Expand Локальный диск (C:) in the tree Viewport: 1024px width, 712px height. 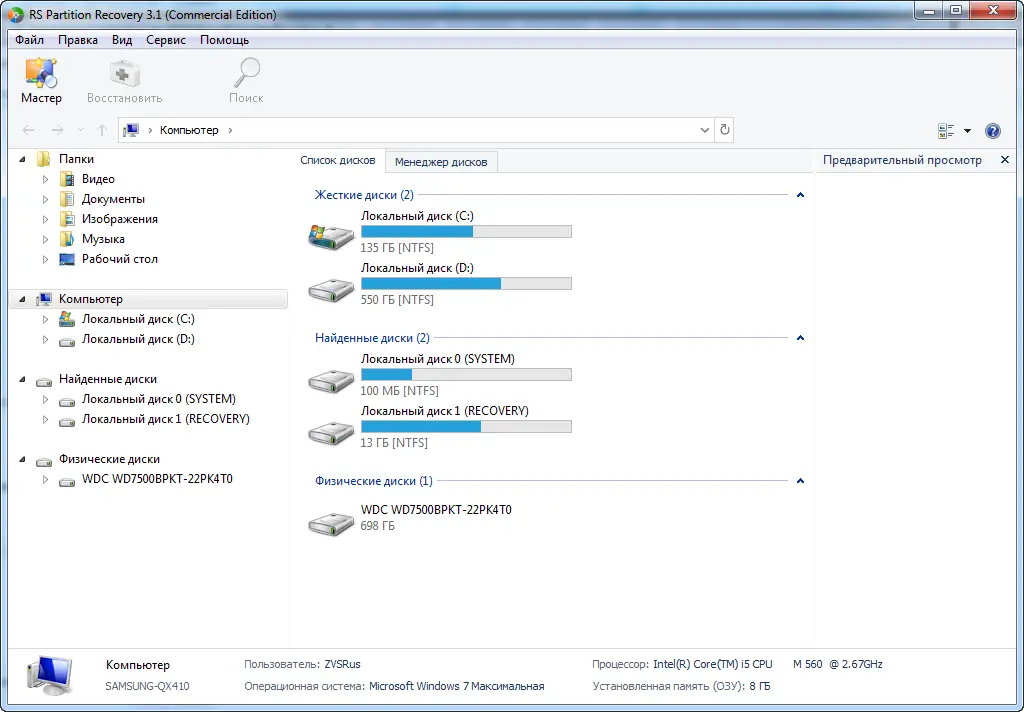click(x=45, y=318)
